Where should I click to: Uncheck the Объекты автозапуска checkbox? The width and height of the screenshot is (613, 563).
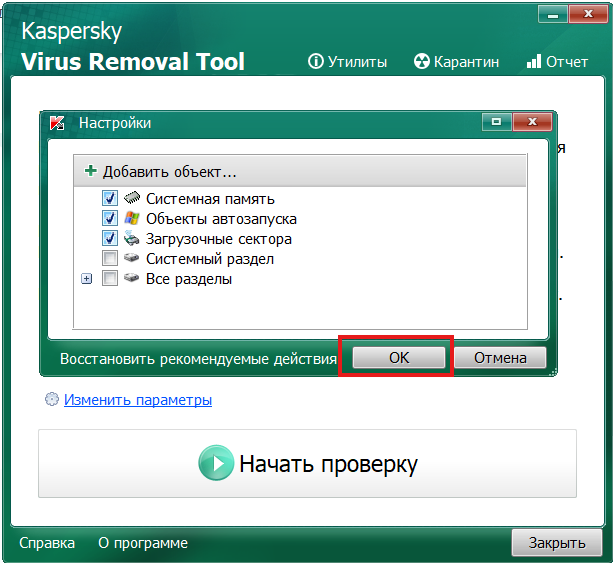click(x=109, y=218)
